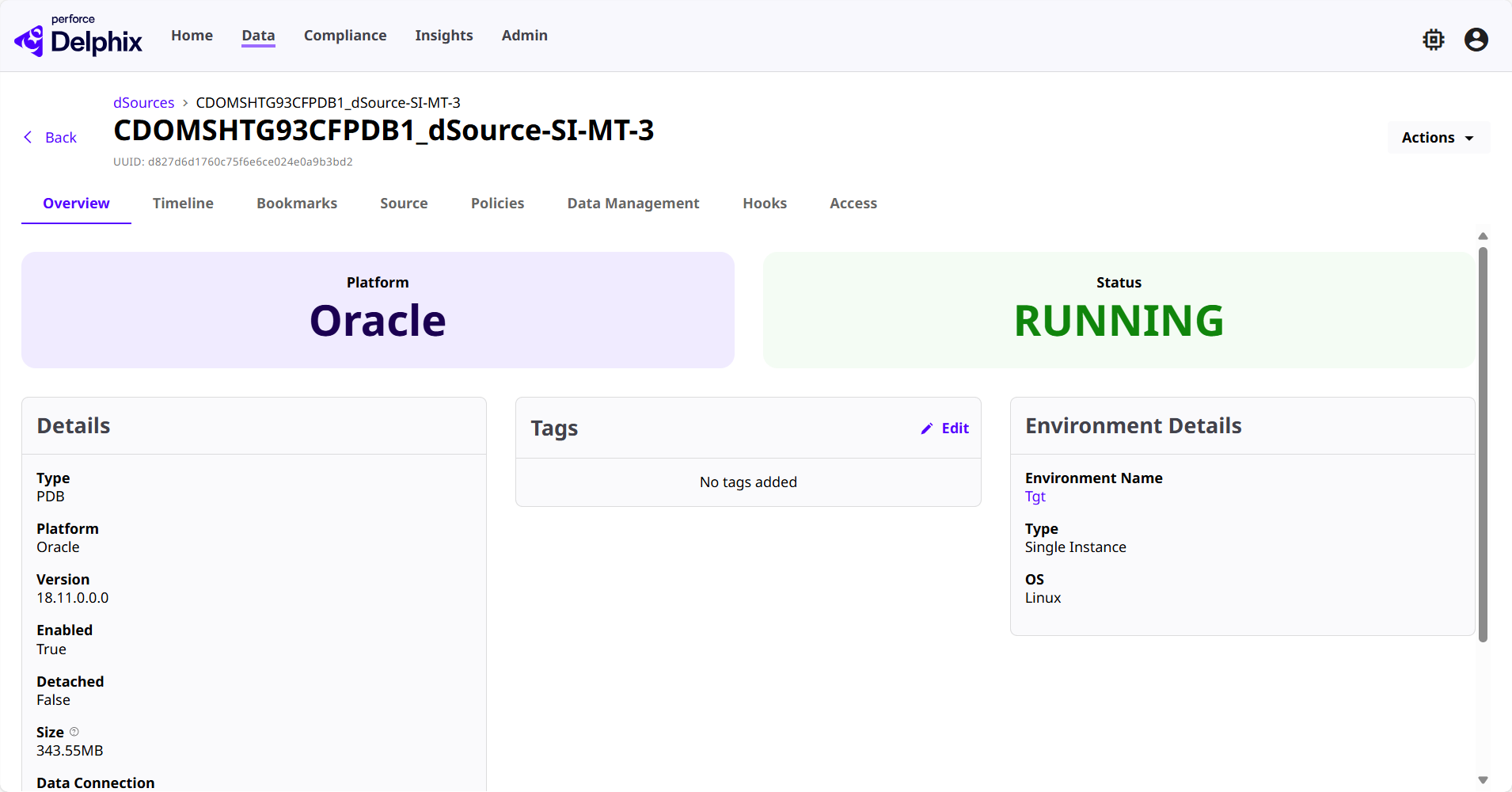Click the Edit tags button
Screen dimensions: 1512x792
point(945,428)
